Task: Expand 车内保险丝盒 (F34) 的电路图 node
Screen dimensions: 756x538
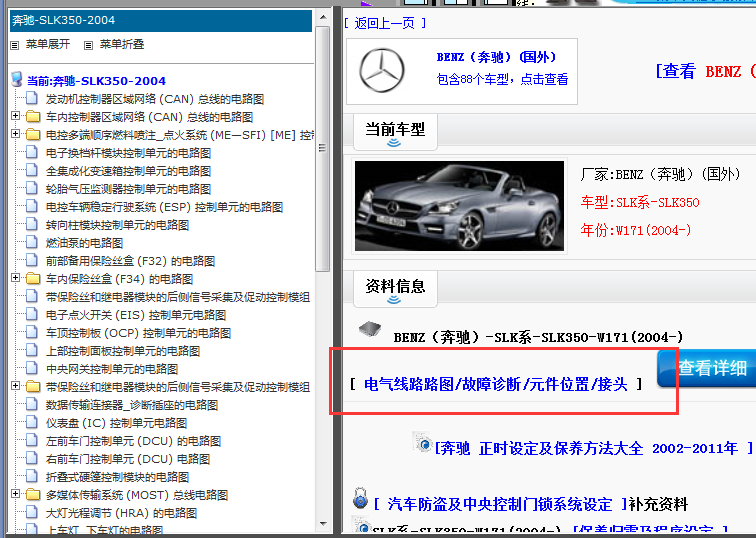Action: (15, 278)
